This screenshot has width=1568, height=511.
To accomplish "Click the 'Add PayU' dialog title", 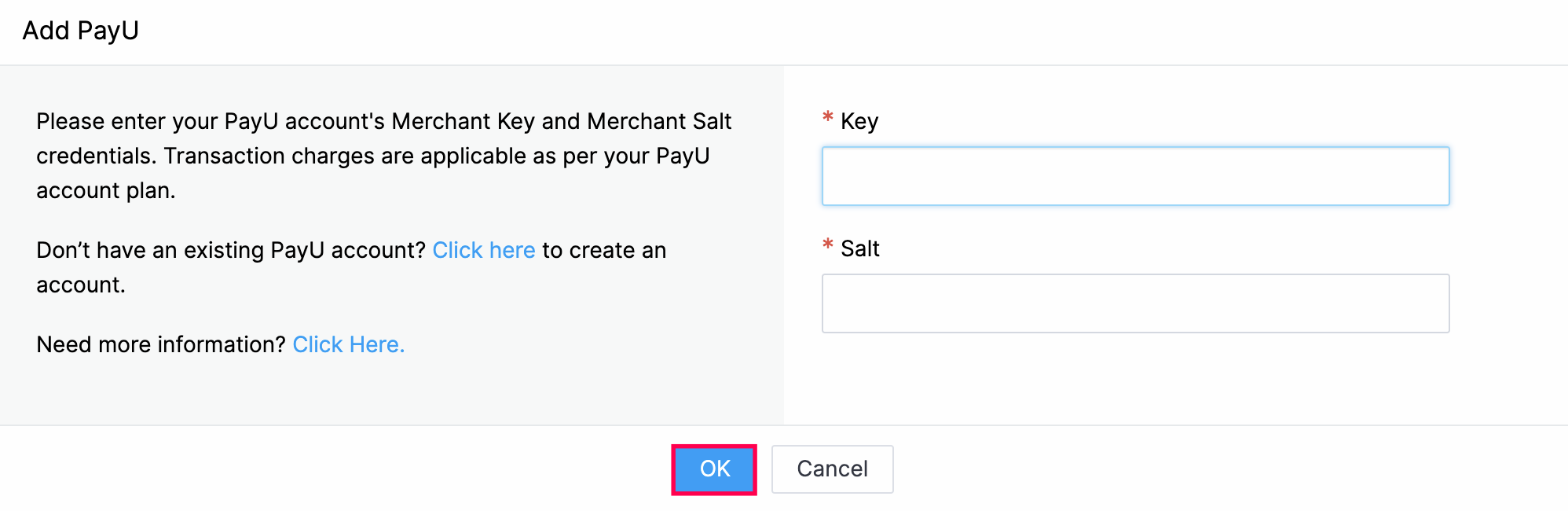I will 80,31.
